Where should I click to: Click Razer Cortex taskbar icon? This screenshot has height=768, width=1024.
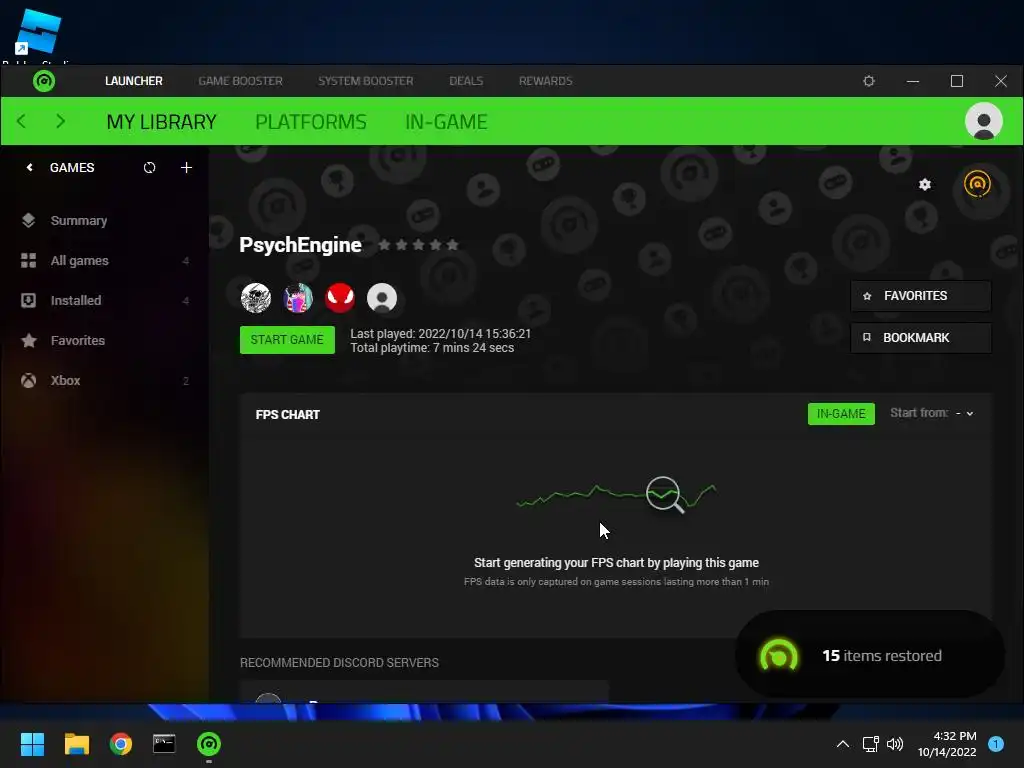click(x=209, y=744)
